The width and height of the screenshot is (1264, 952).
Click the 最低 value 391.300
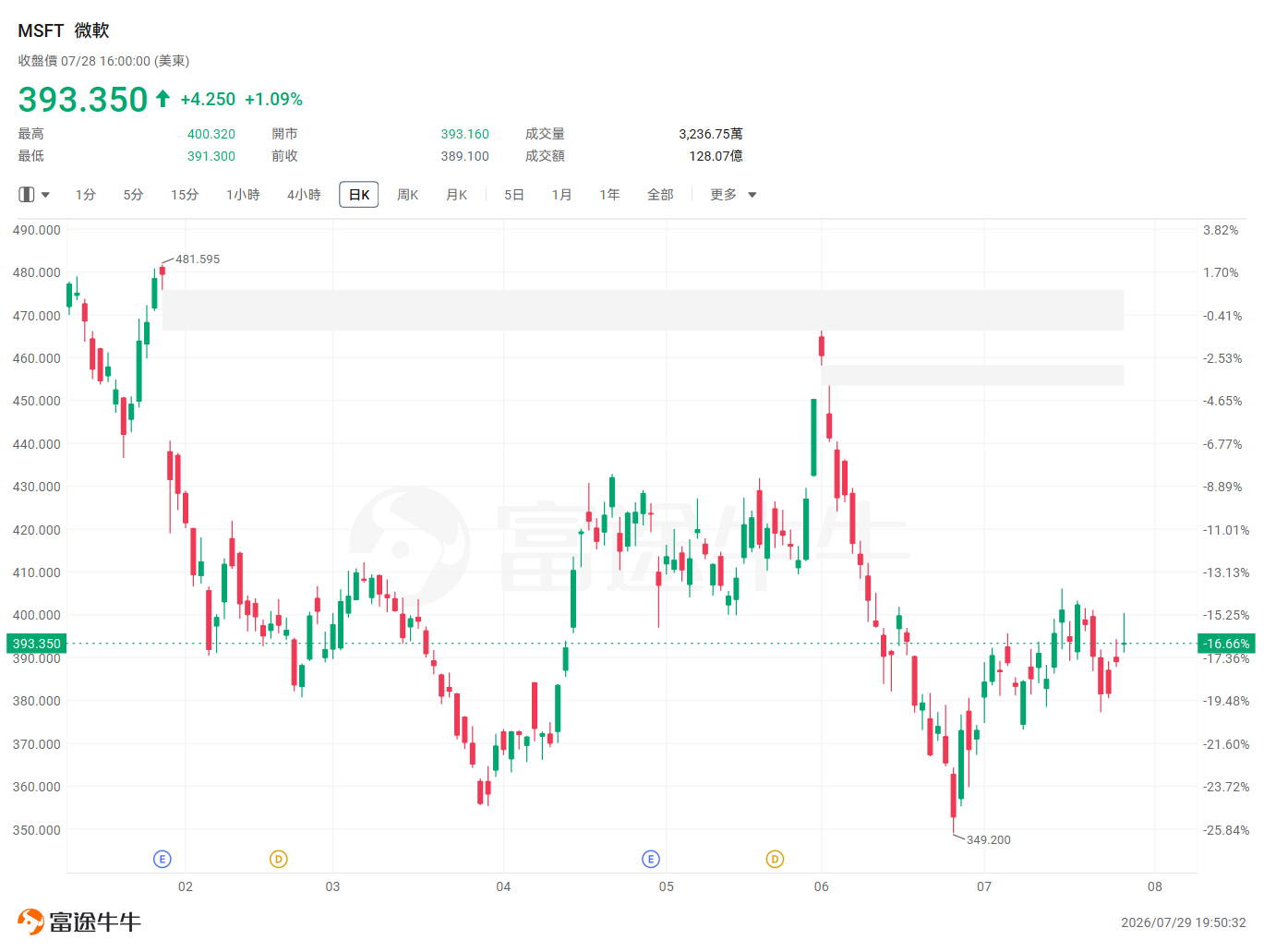point(211,156)
